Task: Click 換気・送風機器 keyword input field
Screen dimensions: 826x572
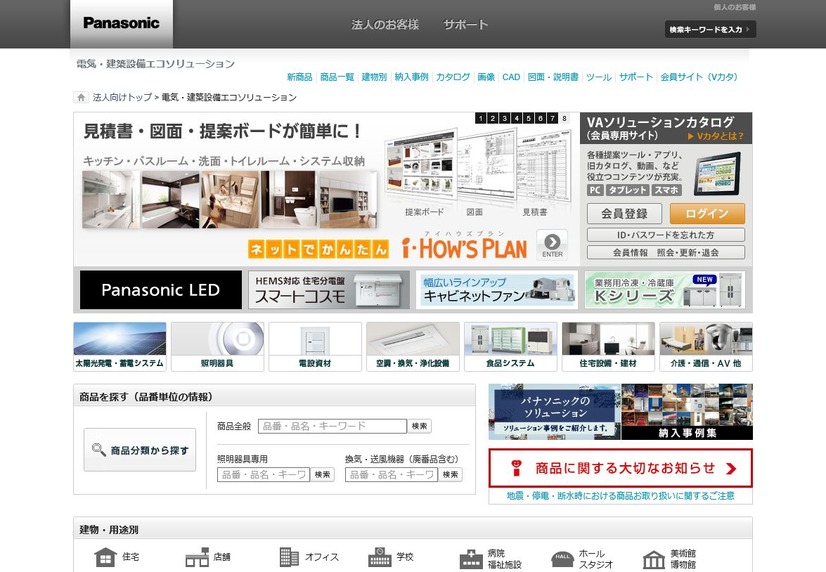Action: pos(391,475)
